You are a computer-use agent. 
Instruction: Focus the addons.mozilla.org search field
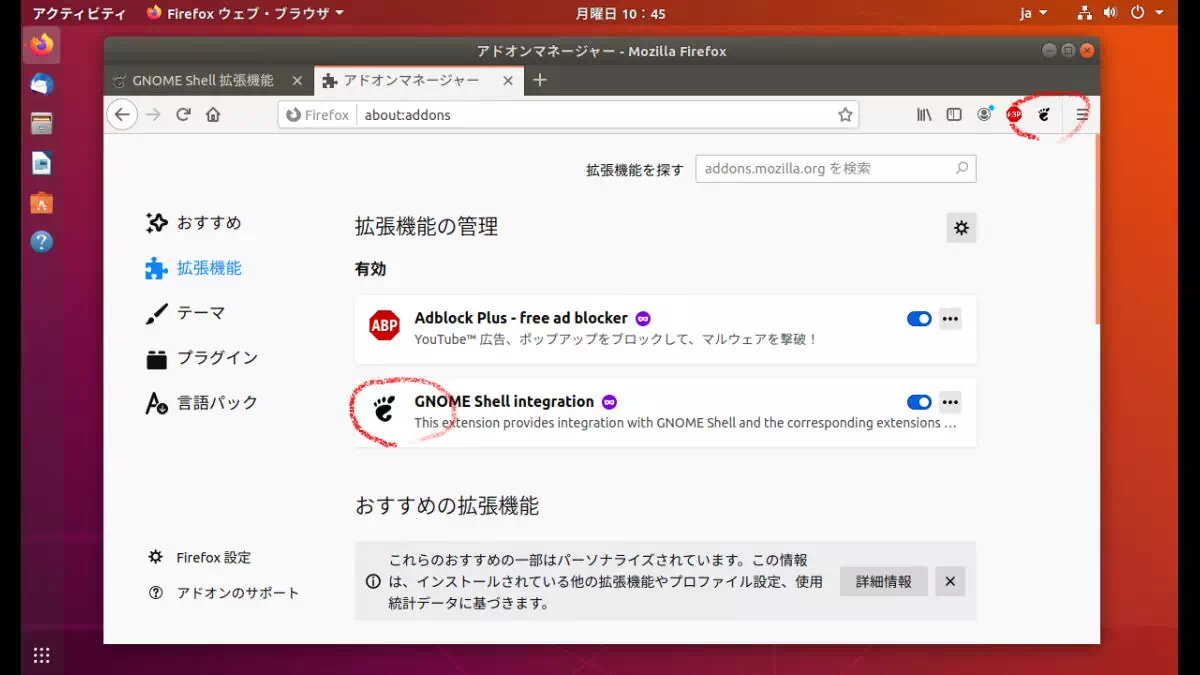click(x=836, y=169)
